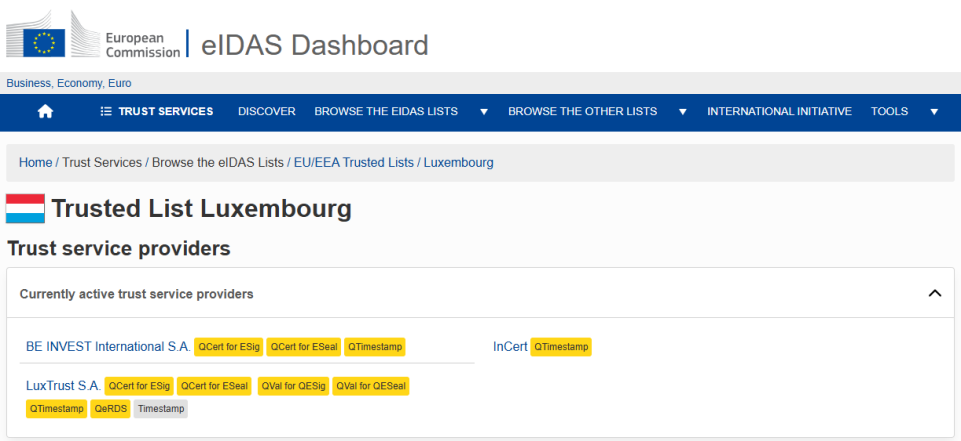
Task: Expand the Tools dropdown arrow
Action: coord(934,112)
